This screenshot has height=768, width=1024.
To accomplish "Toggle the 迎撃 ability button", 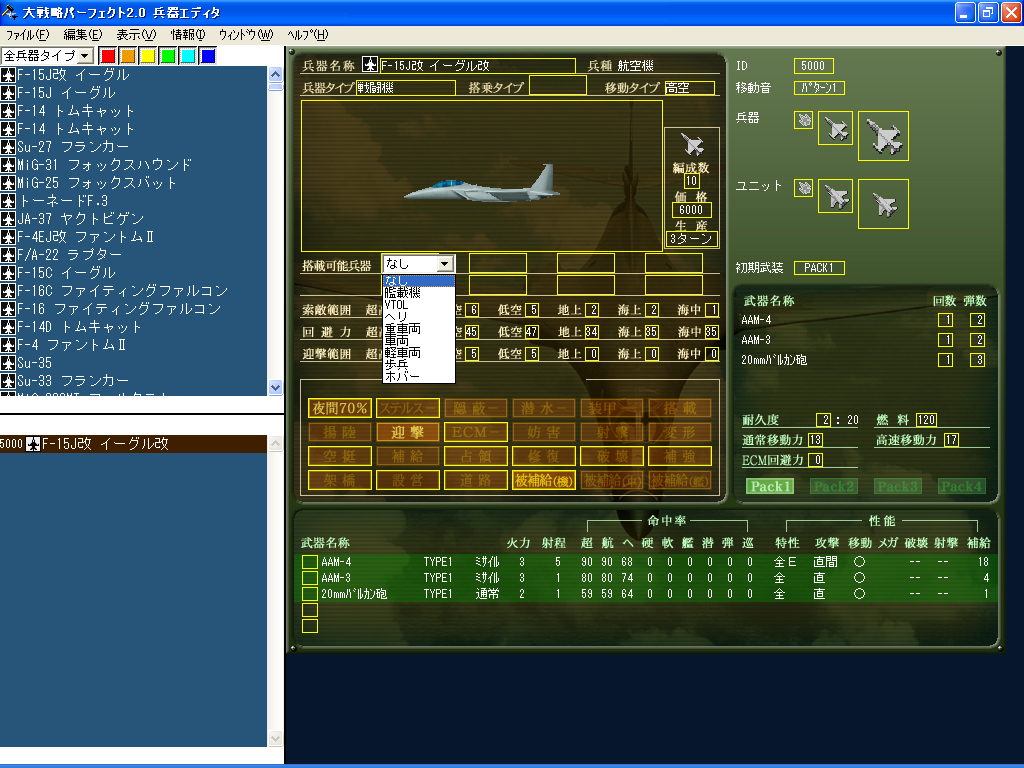I will (407, 432).
